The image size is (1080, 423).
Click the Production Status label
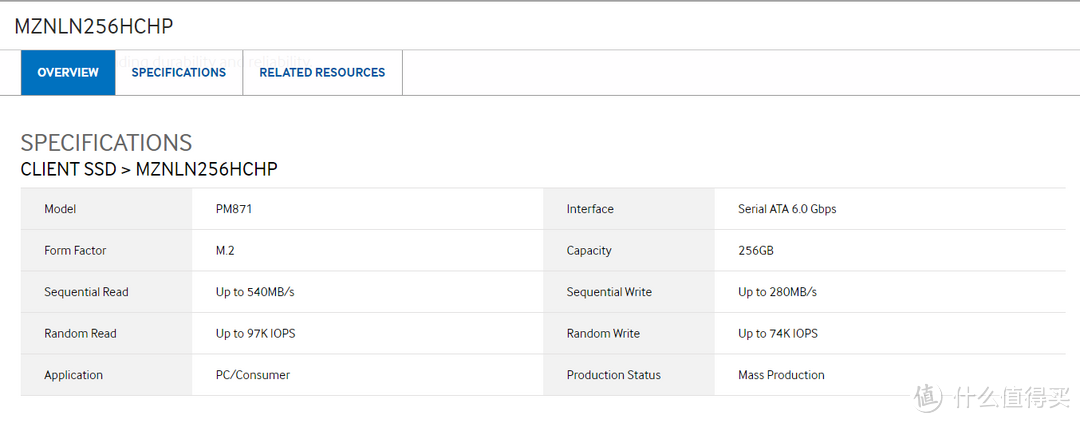tap(614, 375)
